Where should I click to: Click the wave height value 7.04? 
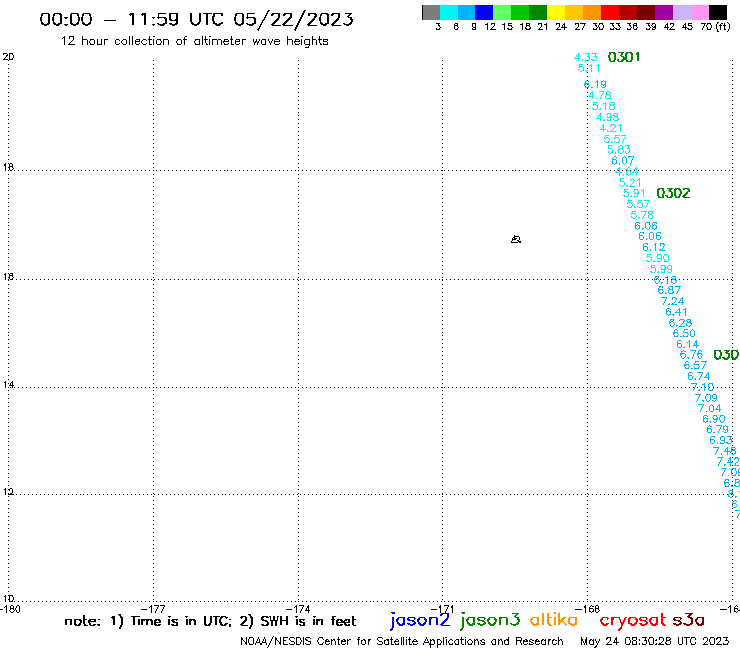click(x=710, y=408)
